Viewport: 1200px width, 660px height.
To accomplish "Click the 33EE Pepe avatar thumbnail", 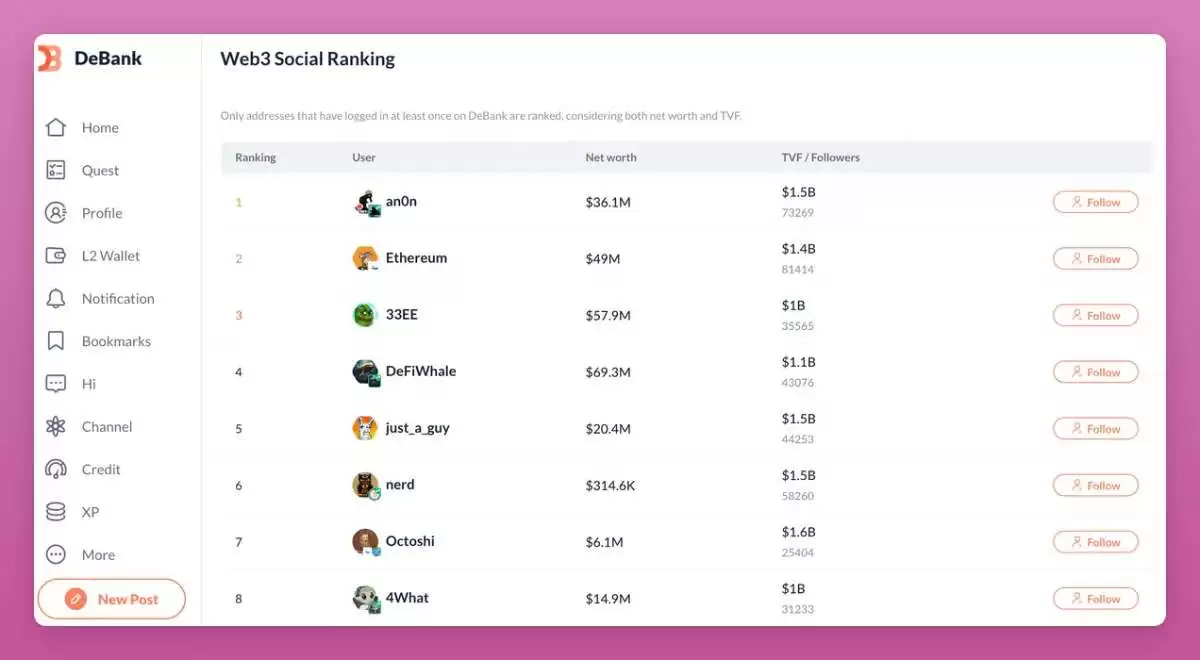I will [x=364, y=315].
